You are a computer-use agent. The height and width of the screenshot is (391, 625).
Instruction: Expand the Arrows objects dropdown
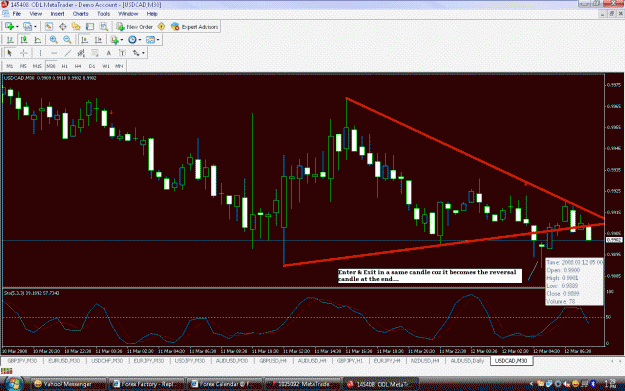pos(143,53)
